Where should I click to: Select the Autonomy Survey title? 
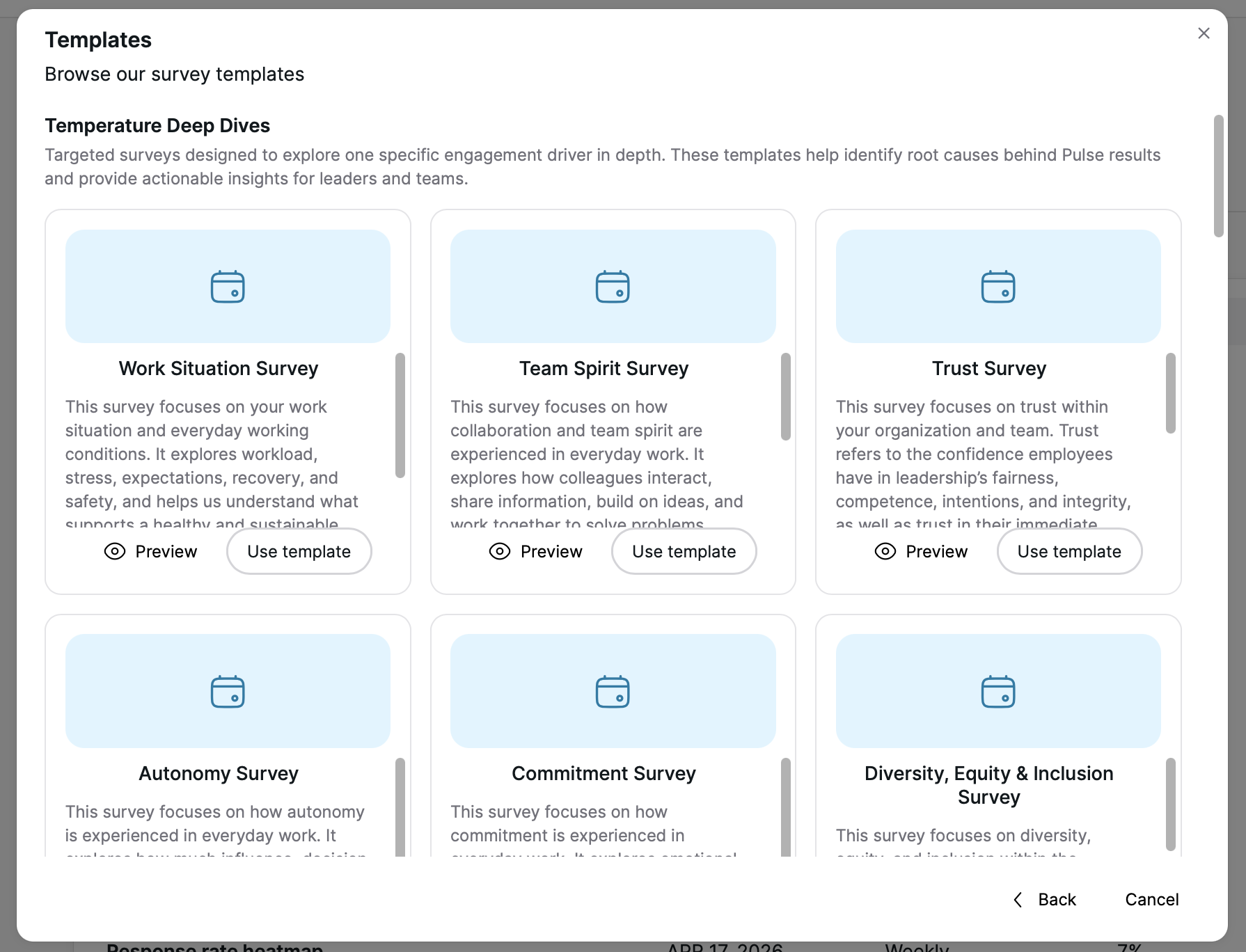219,774
